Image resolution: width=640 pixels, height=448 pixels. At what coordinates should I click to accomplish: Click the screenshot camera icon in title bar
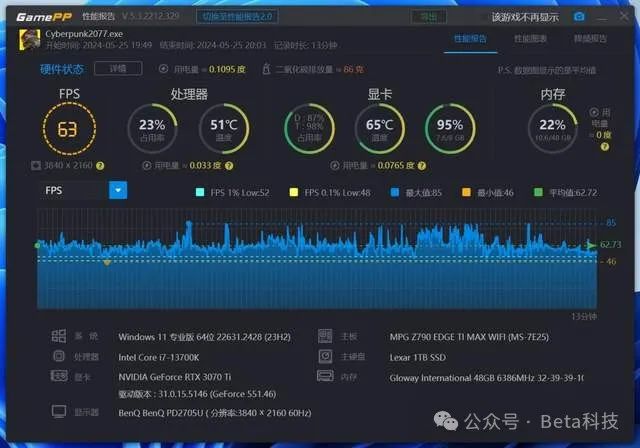tap(579, 16)
